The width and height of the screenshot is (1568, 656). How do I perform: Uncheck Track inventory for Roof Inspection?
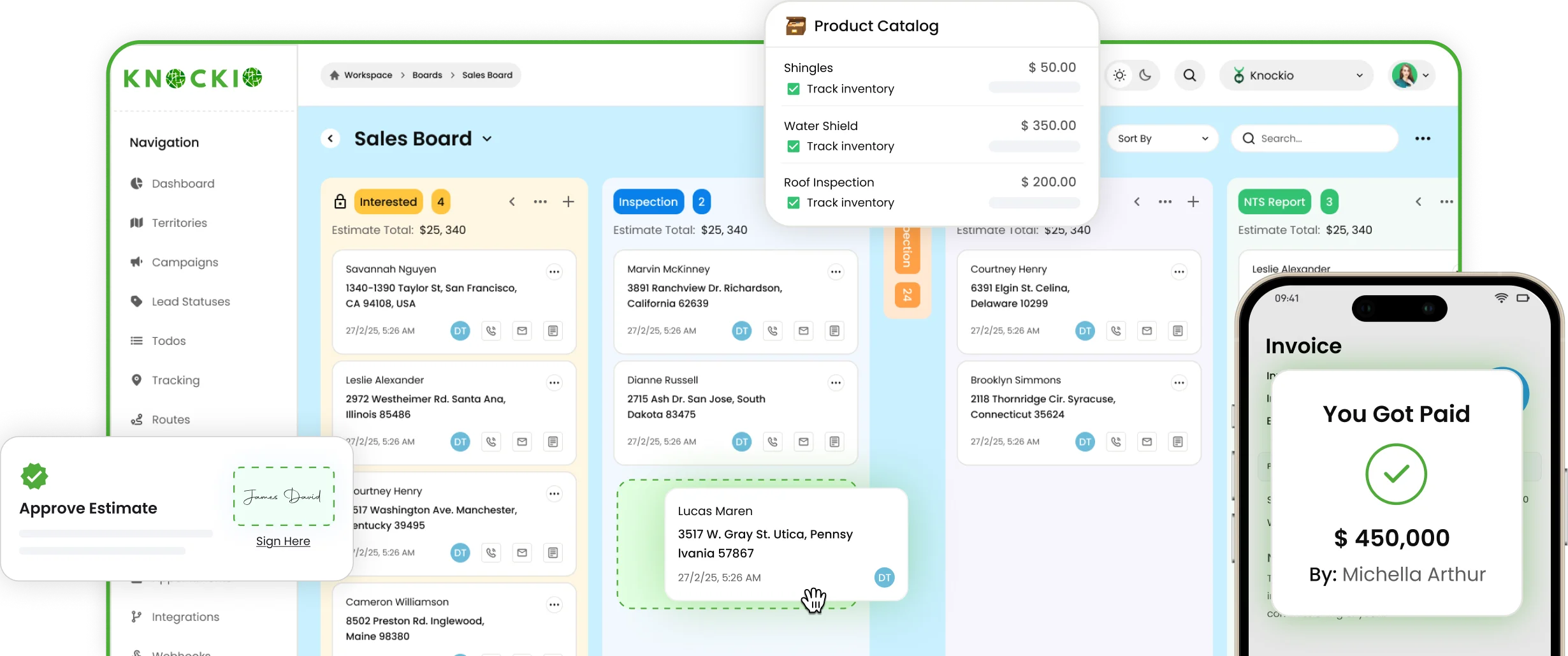pos(794,203)
